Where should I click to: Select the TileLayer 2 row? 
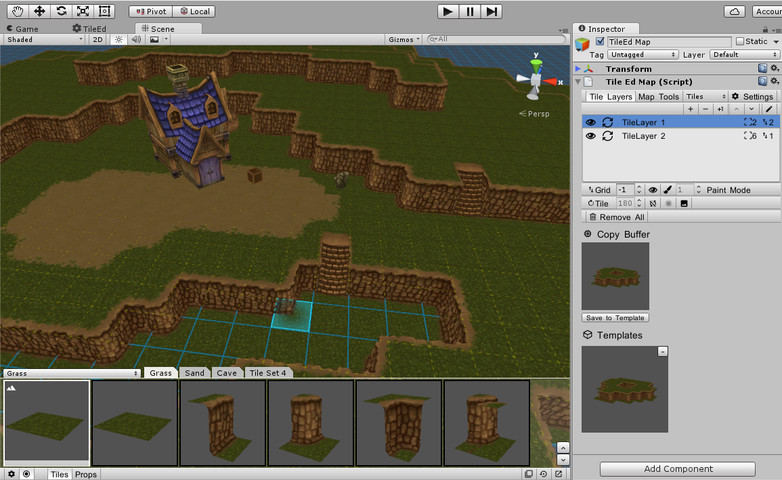(680, 136)
